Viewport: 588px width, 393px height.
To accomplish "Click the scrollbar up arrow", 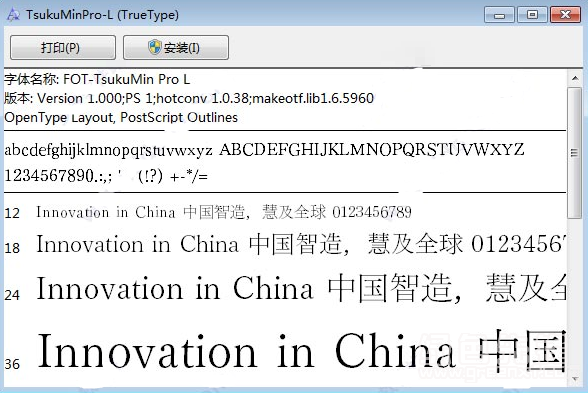I will (575, 78).
